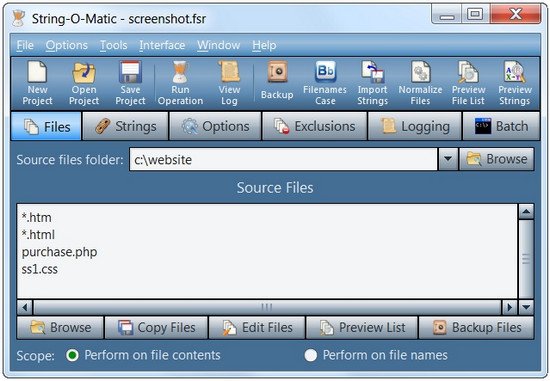Switch to the Strings tab

126,126
